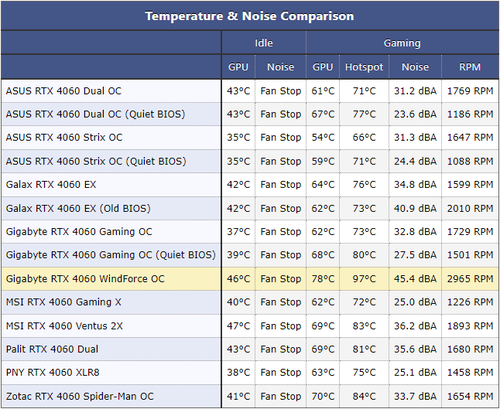Select the 'Galax RTX 4060 EX' row name
The image size is (500, 409).
click(x=51, y=184)
